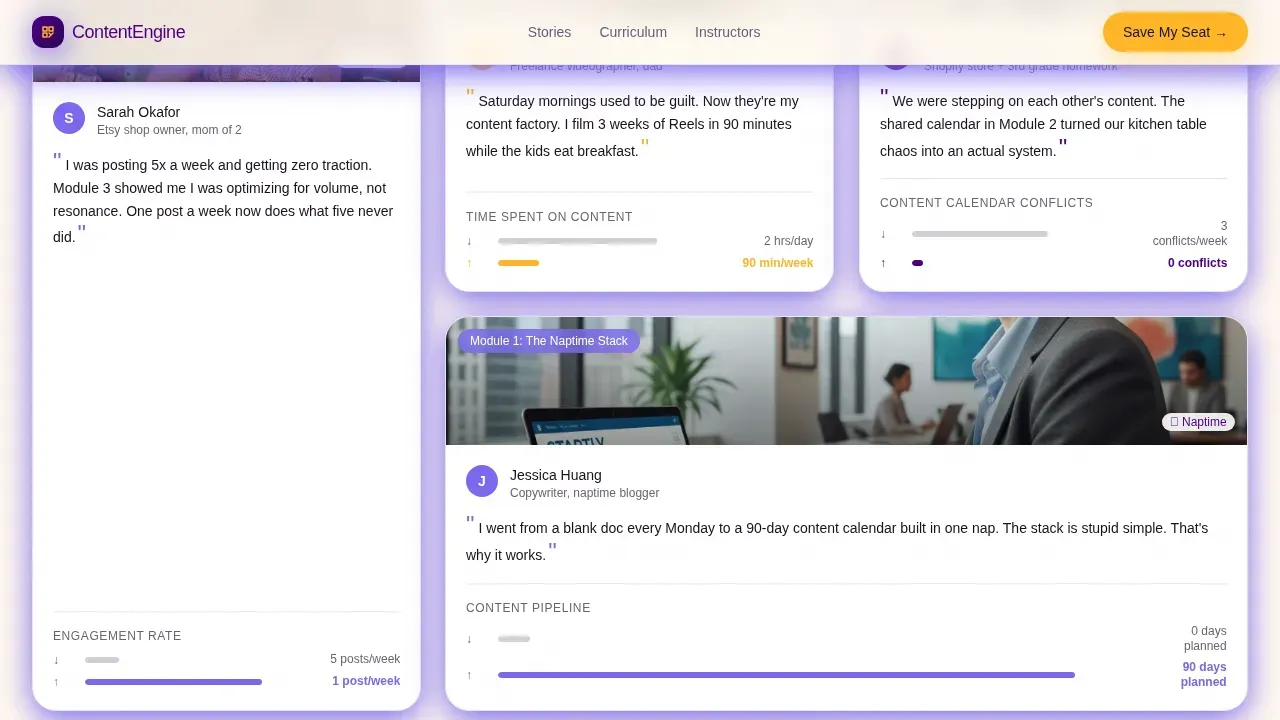Click the '90 min/week' value

(777, 263)
